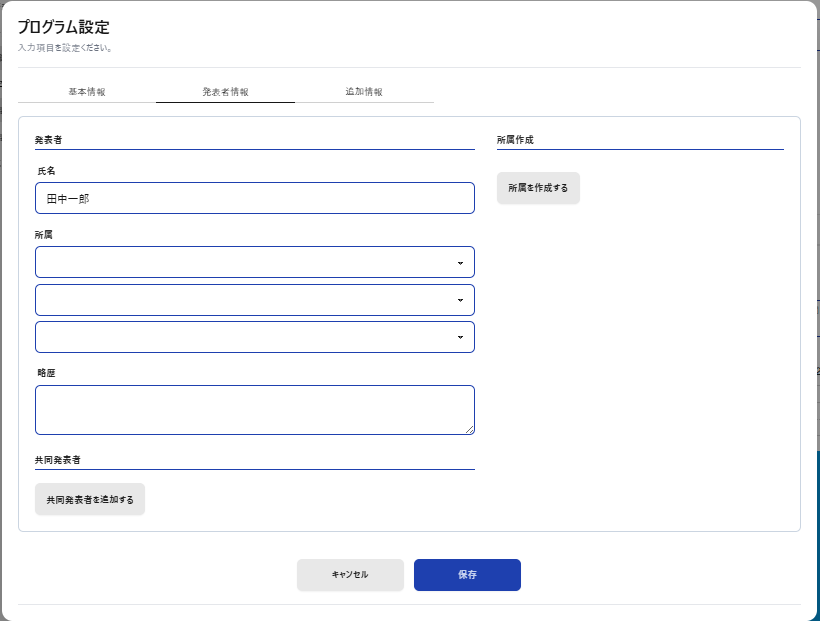Click the 所属 label above the dropdowns
This screenshot has height=621, width=820.
[44, 234]
